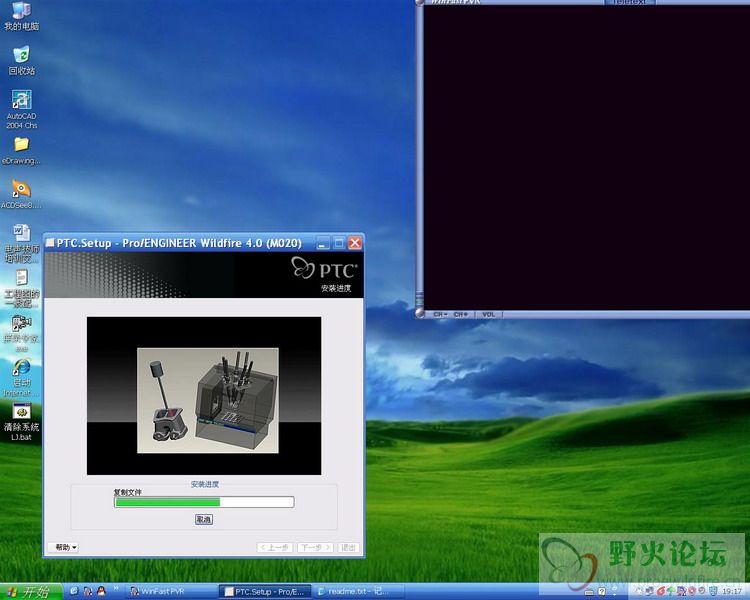Click the system clock showing 19:17
Image resolution: width=750 pixels, height=600 pixels.
(x=732, y=592)
